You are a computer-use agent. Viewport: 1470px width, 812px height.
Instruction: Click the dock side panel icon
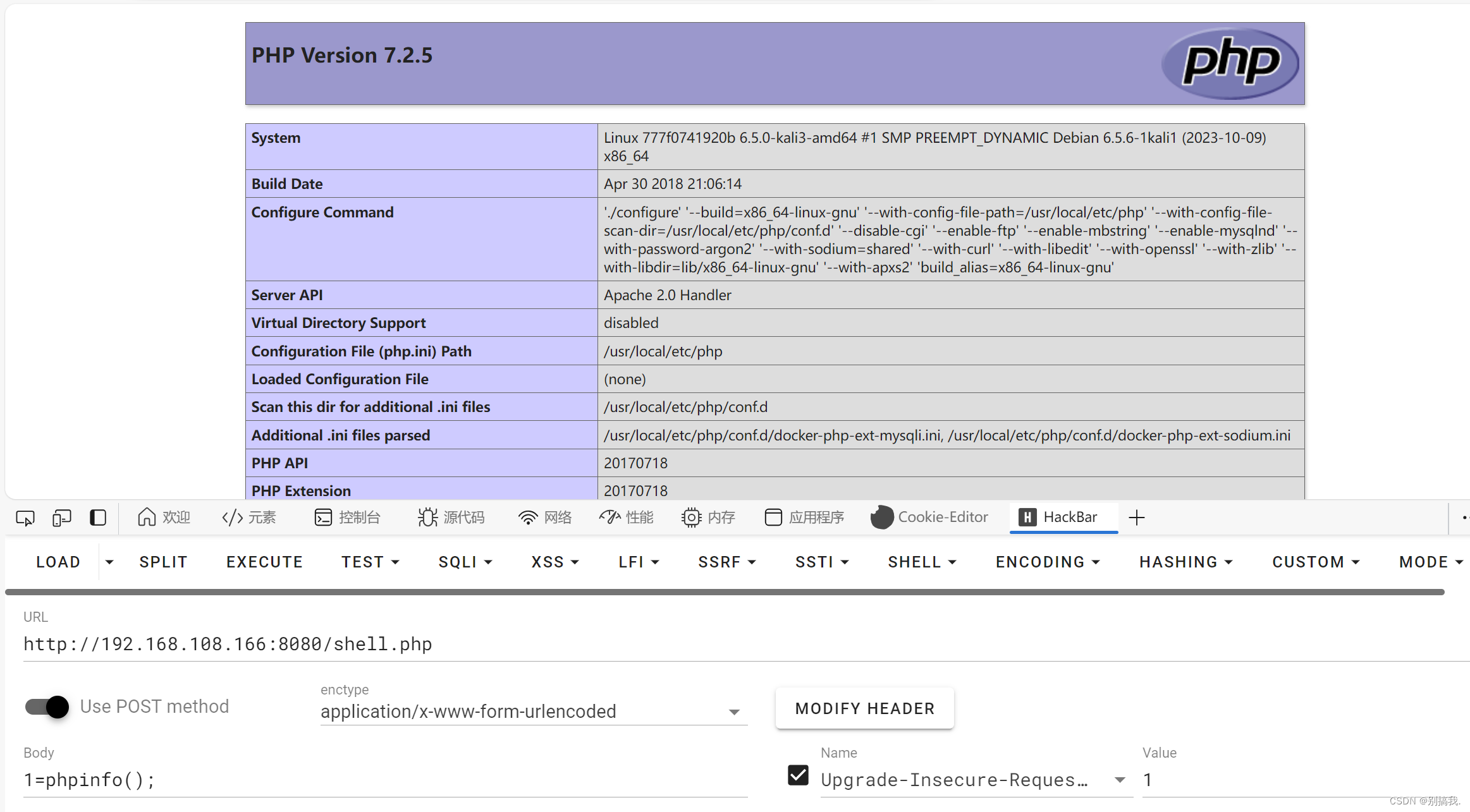click(98, 518)
